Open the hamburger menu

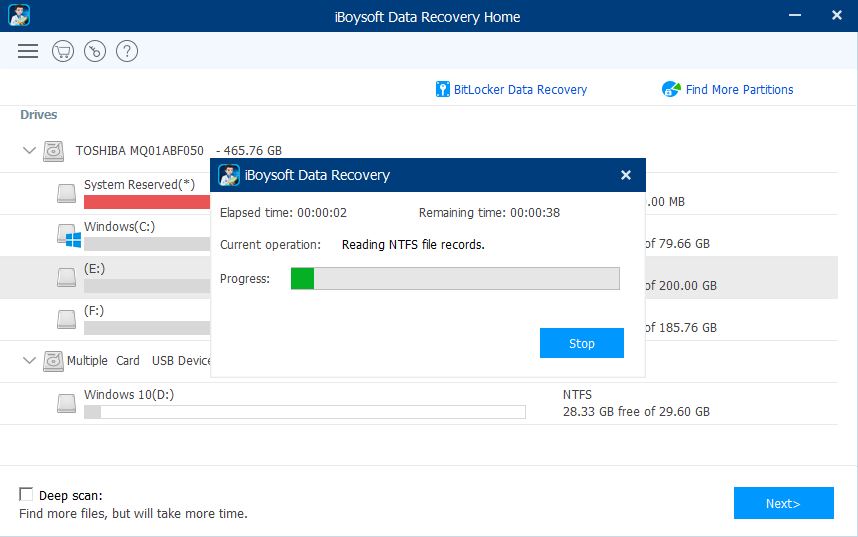(x=28, y=51)
